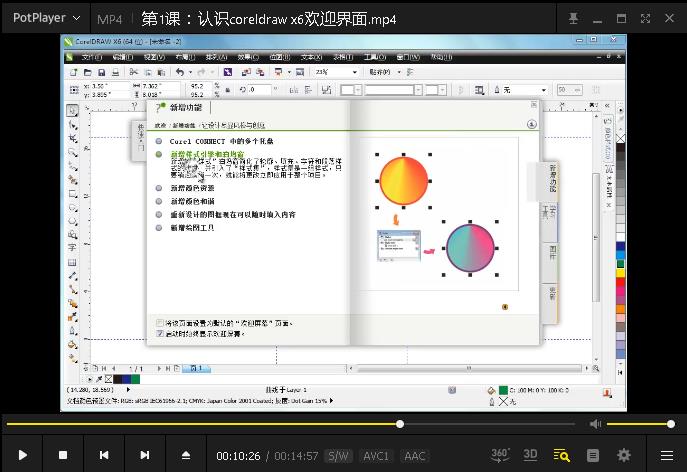Close the welcome screen dialog
Viewport: 687px width, 472px height.
(x=534, y=104)
